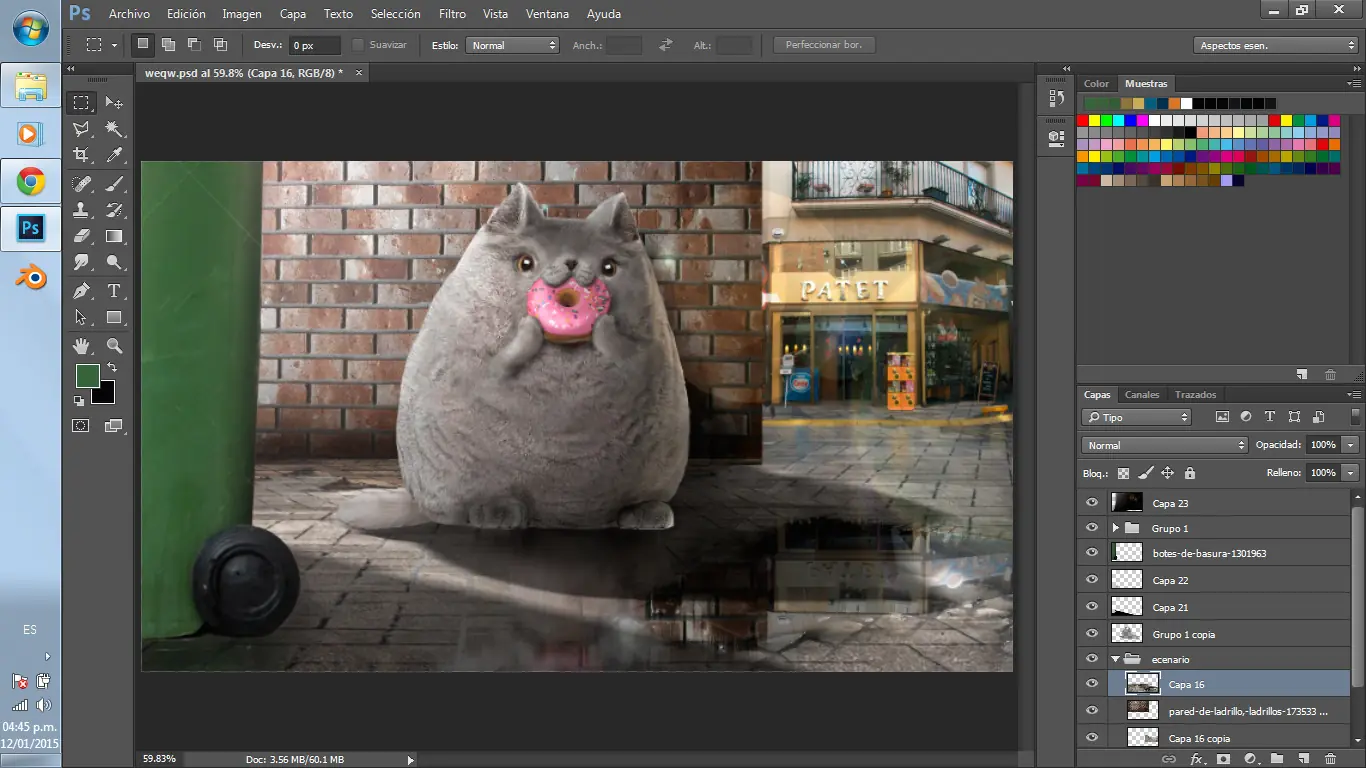Switch to the Color tab
Image resolution: width=1366 pixels, height=768 pixels.
pyautogui.click(x=1097, y=84)
